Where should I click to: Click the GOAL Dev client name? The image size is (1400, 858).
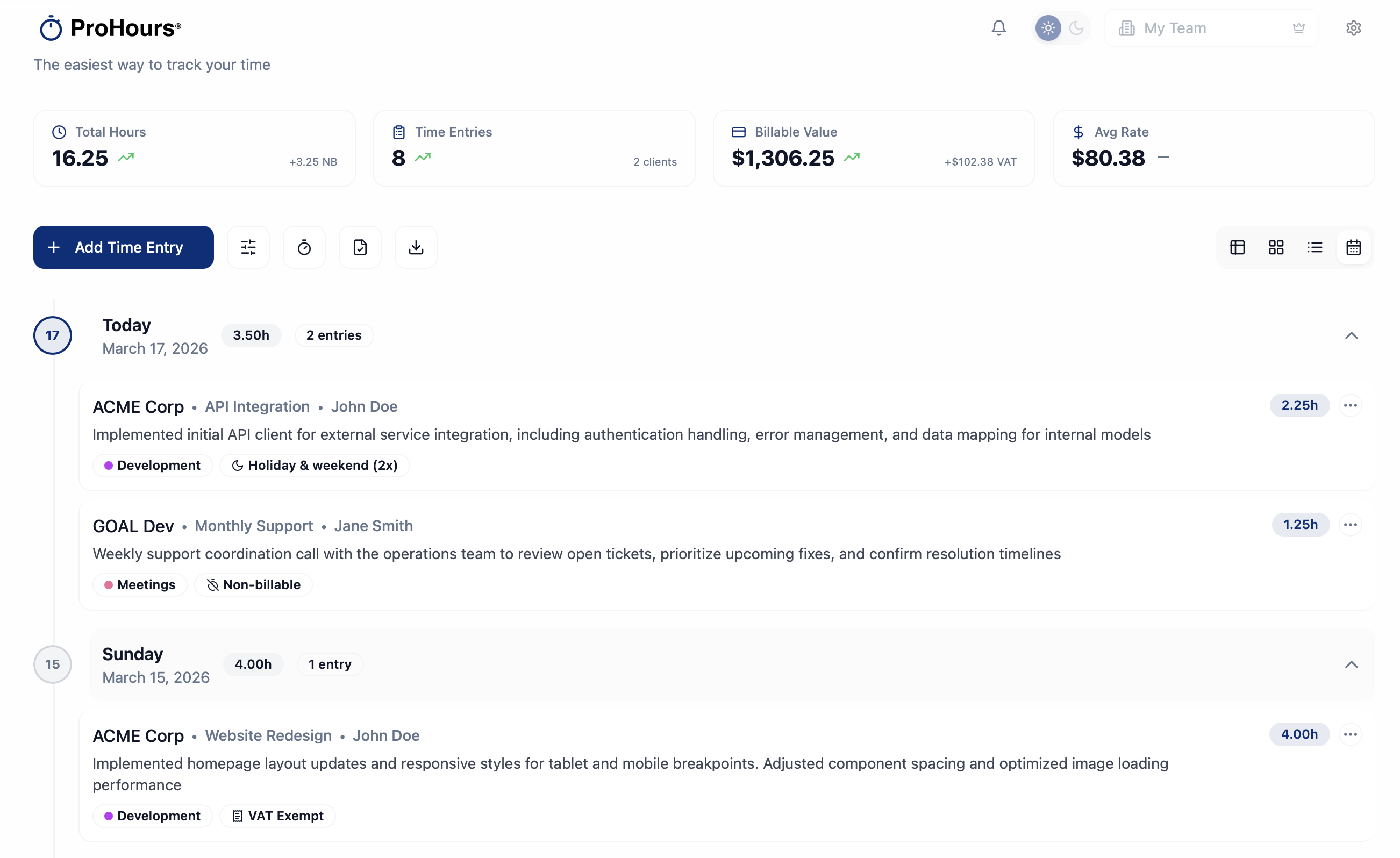(x=133, y=526)
